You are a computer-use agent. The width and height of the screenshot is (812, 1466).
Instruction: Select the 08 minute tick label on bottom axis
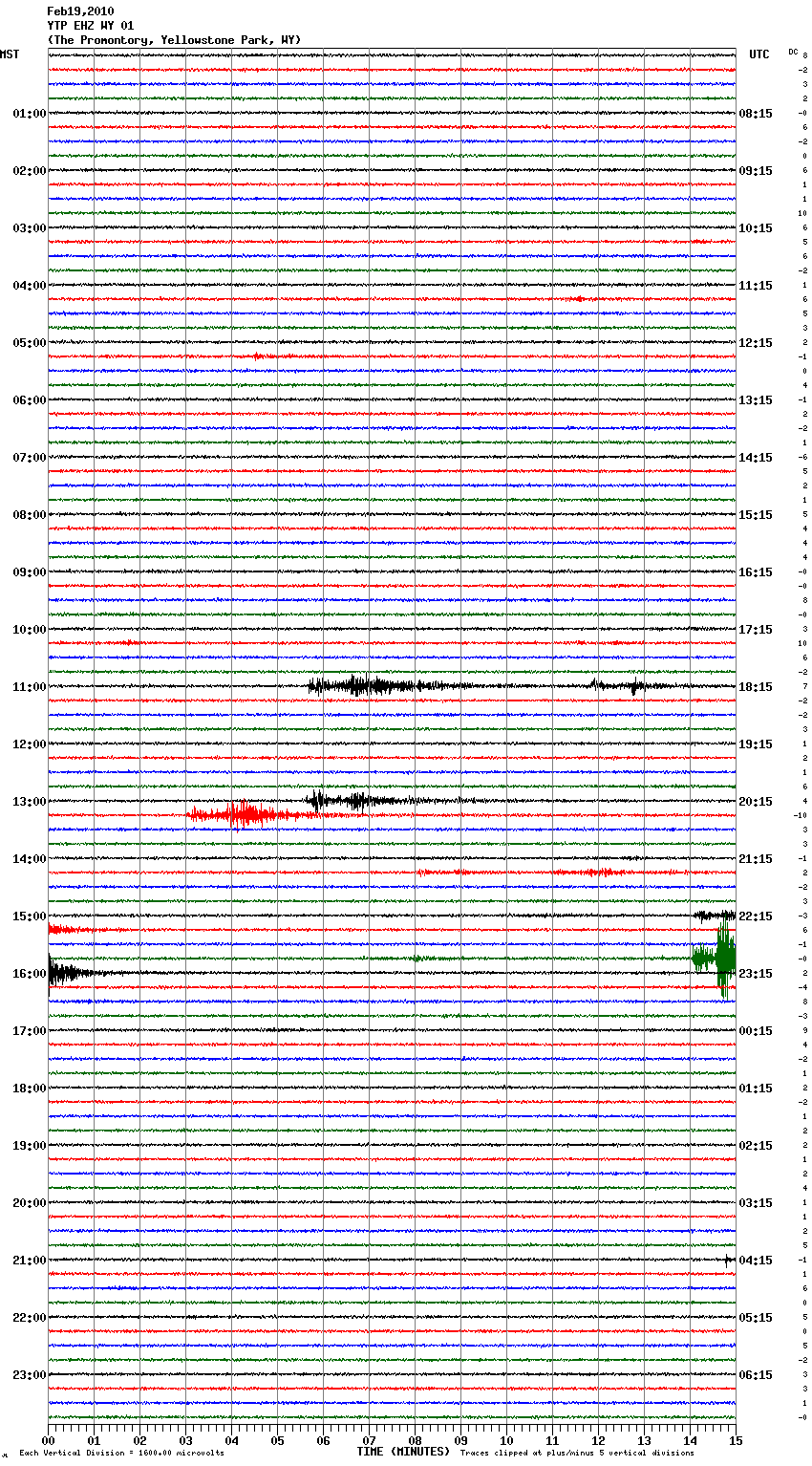[415, 1440]
